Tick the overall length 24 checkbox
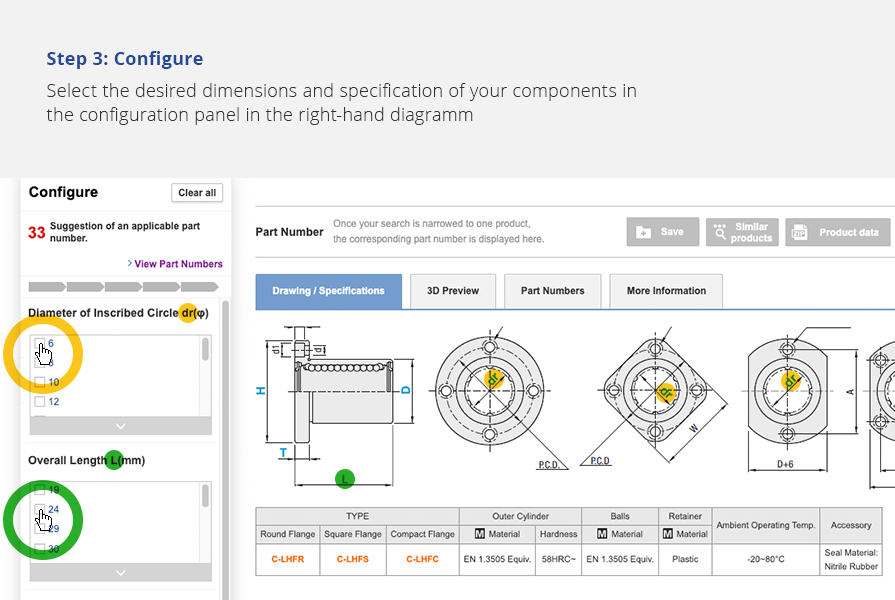The width and height of the screenshot is (895, 600). pyautogui.click(x=40, y=510)
